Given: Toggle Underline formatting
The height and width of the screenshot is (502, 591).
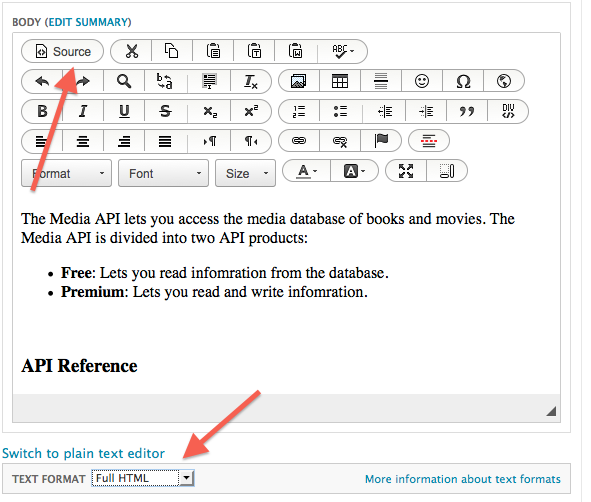Looking at the screenshot, I should coord(124,112).
